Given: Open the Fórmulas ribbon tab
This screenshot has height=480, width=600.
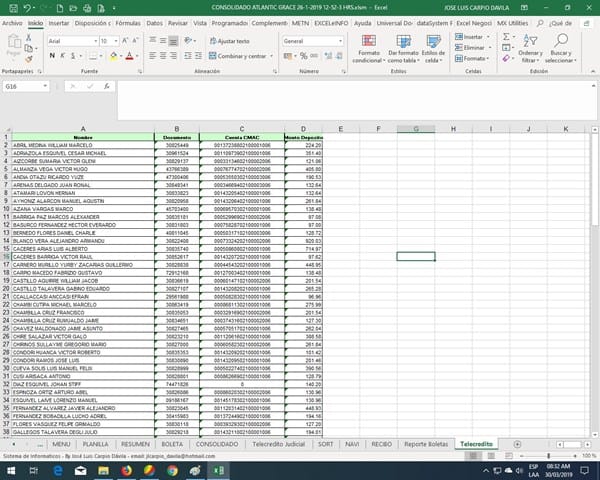Looking at the screenshot, I should [128, 21].
